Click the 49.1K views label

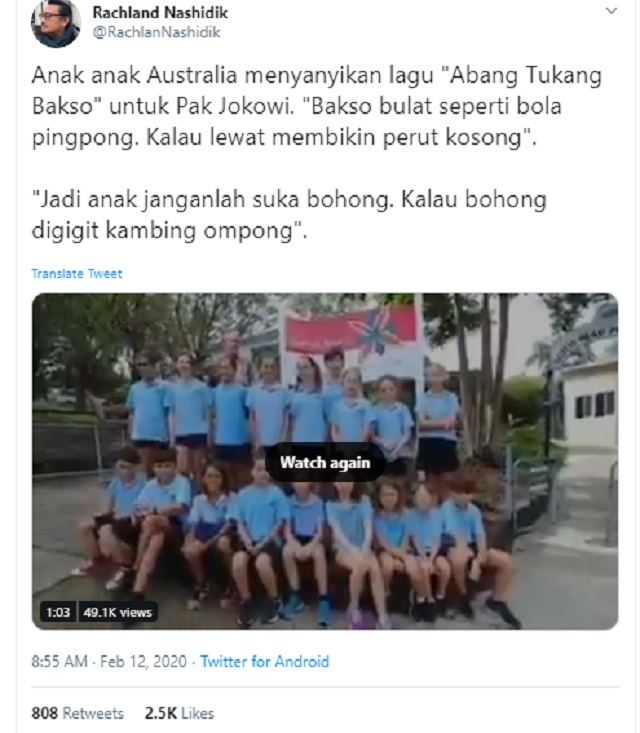pyautogui.click(x=117, y=612)
